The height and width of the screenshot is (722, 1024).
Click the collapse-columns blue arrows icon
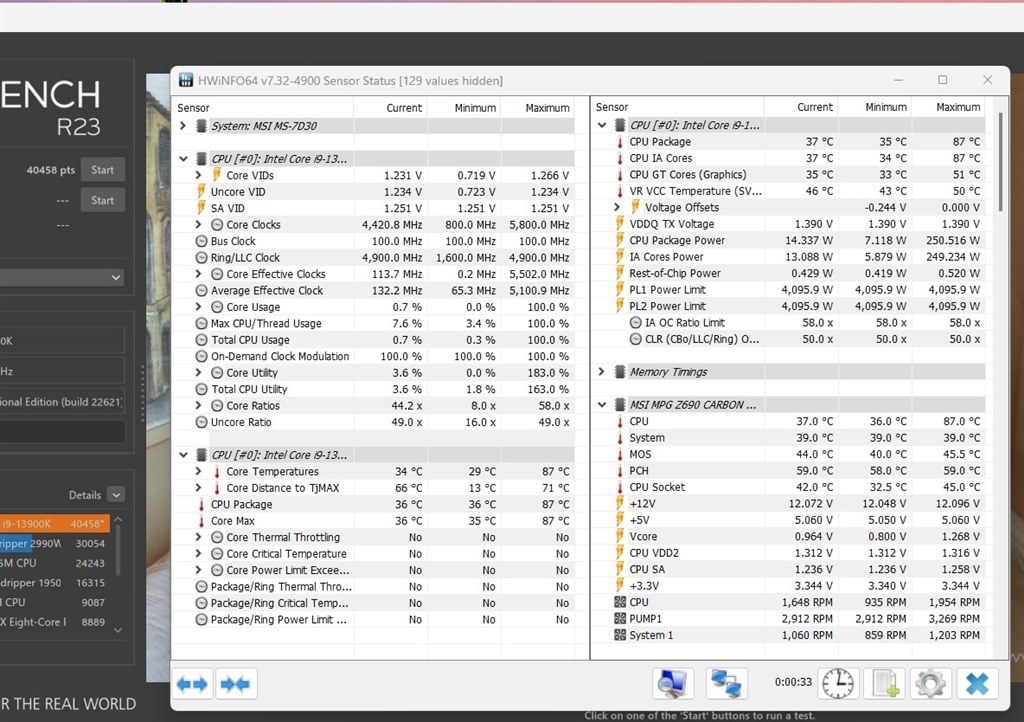point(236,683)
